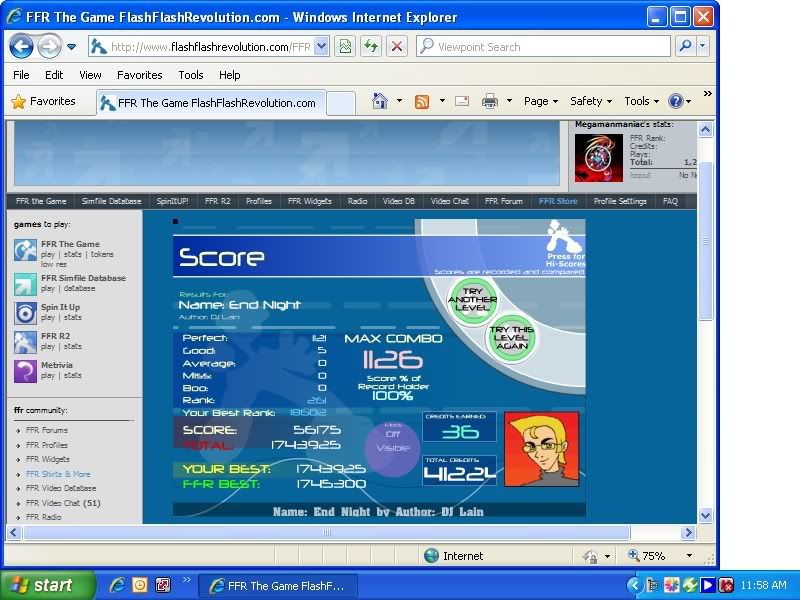Click the Refresh page icon
Viewport: 800px width, 600px height.
coord(371,46)
